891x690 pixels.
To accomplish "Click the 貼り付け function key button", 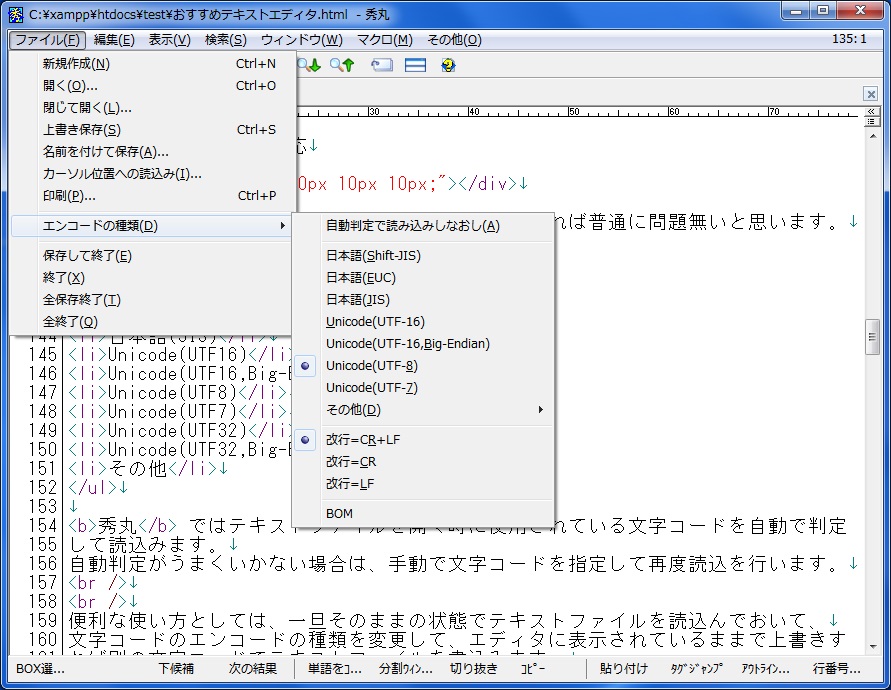I will [624, 669].
